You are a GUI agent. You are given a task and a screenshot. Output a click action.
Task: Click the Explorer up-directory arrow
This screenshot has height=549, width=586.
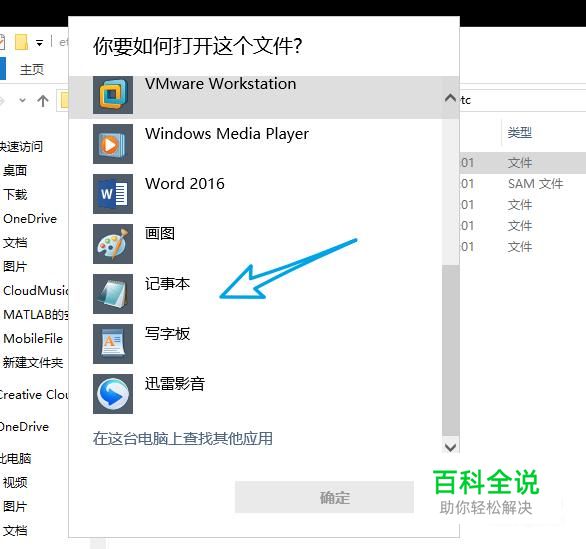click(43, 101)
